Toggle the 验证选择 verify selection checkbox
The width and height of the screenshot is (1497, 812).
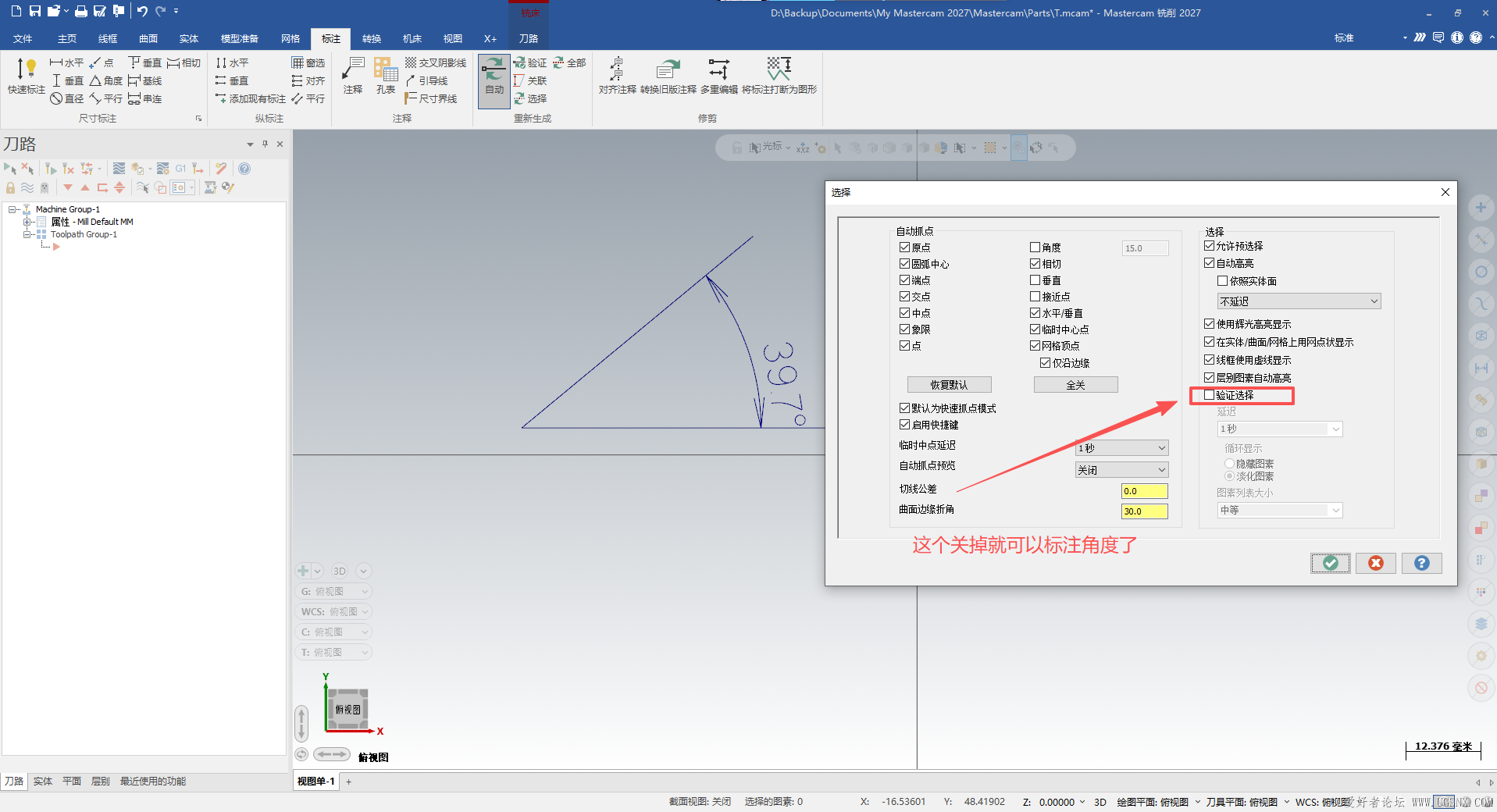[1209, 395]
